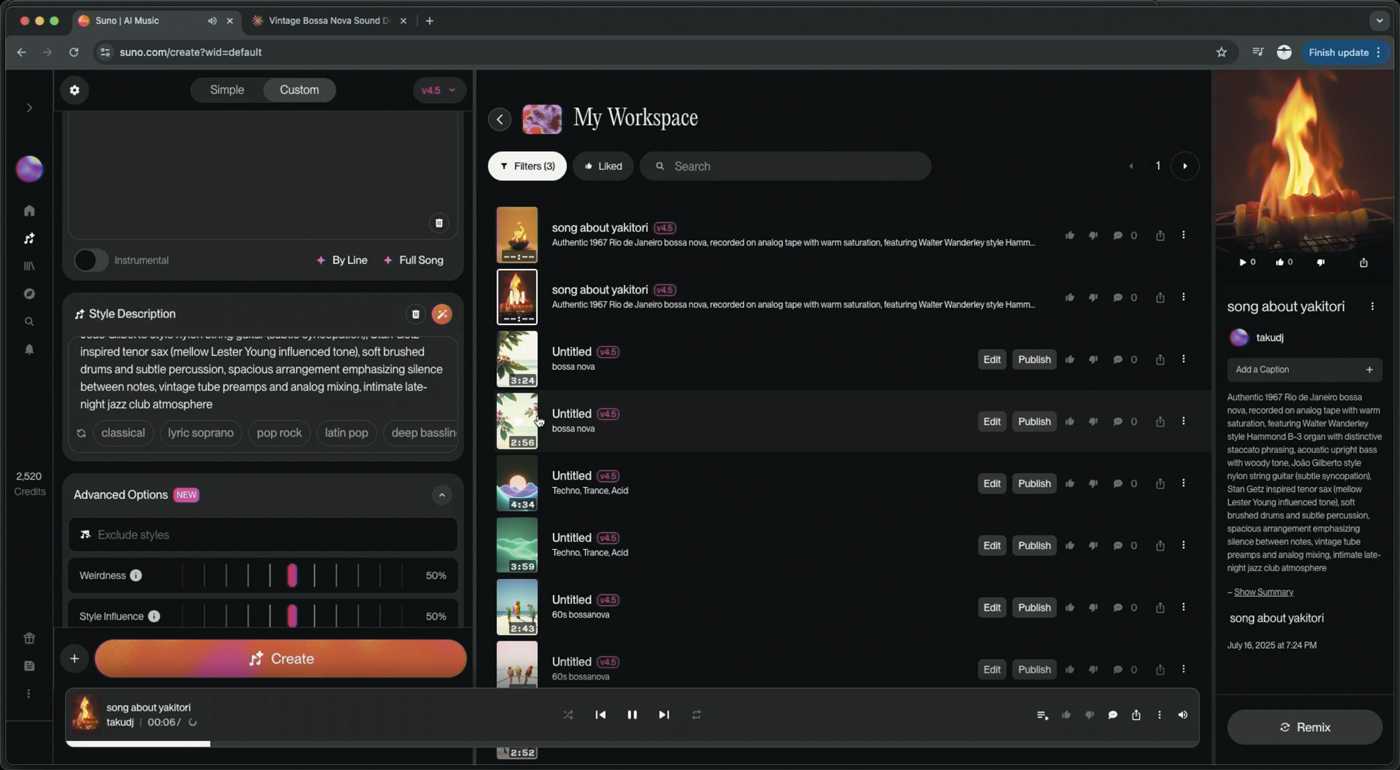Open notifications bell in left sidebar

point(29,349)
